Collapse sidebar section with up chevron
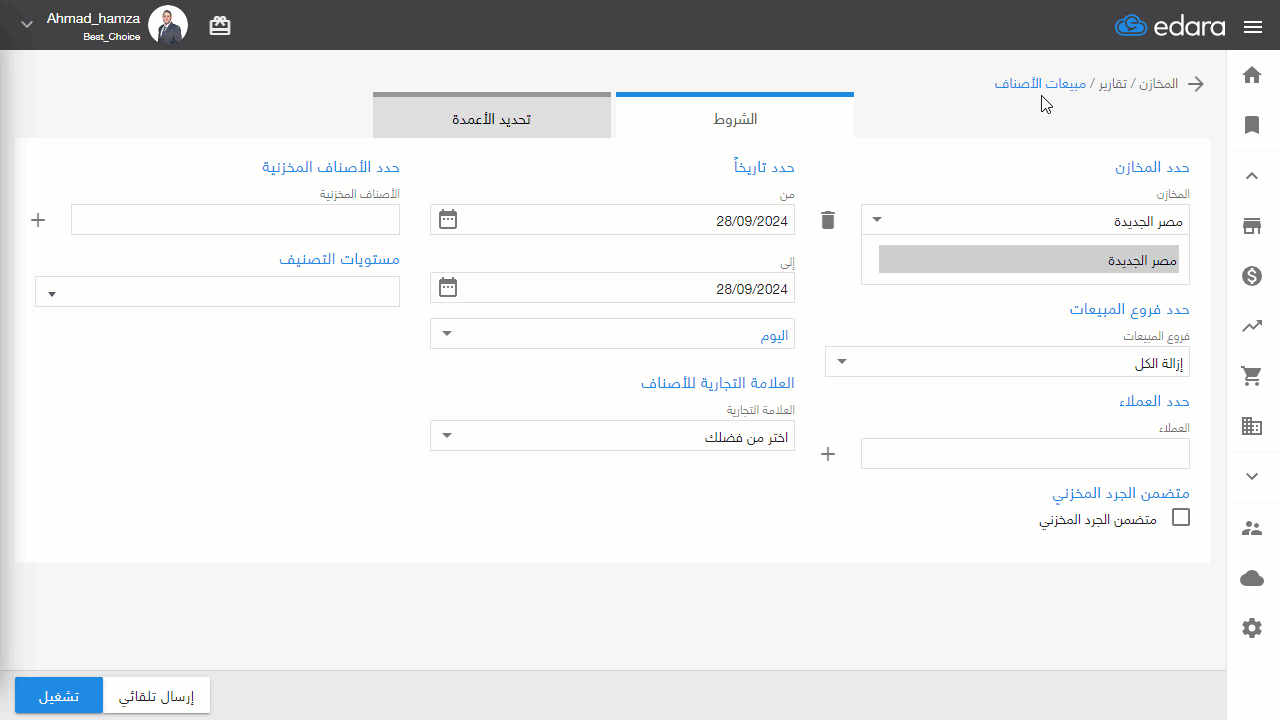 click(x=1252, y=176)
